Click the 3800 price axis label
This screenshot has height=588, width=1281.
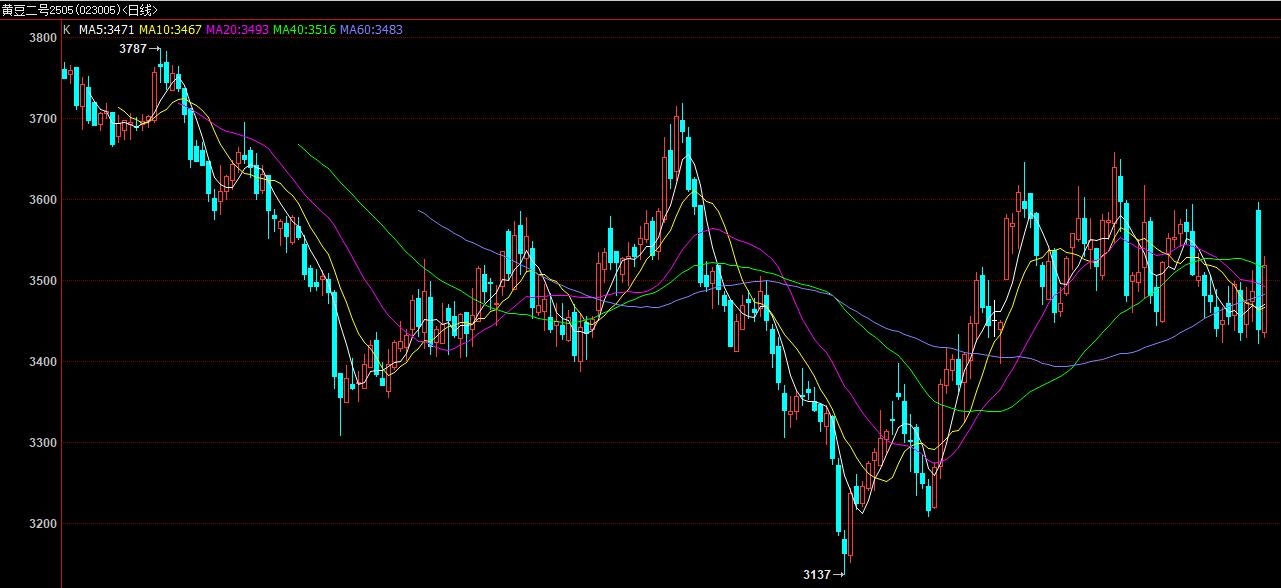(44, 38)
